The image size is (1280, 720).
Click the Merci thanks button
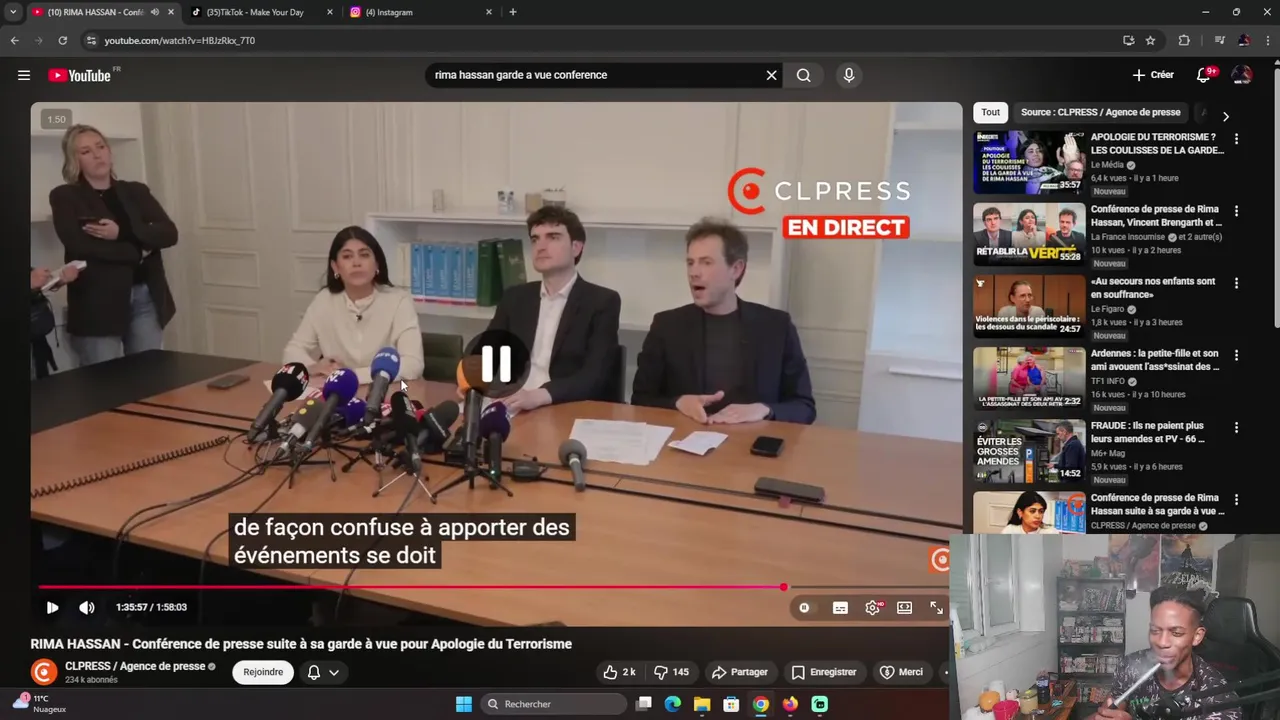pos(901,672)
